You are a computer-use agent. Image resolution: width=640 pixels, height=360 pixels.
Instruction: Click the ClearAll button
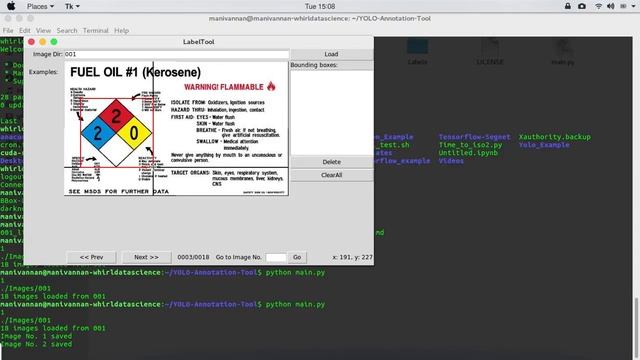(331, 175)
